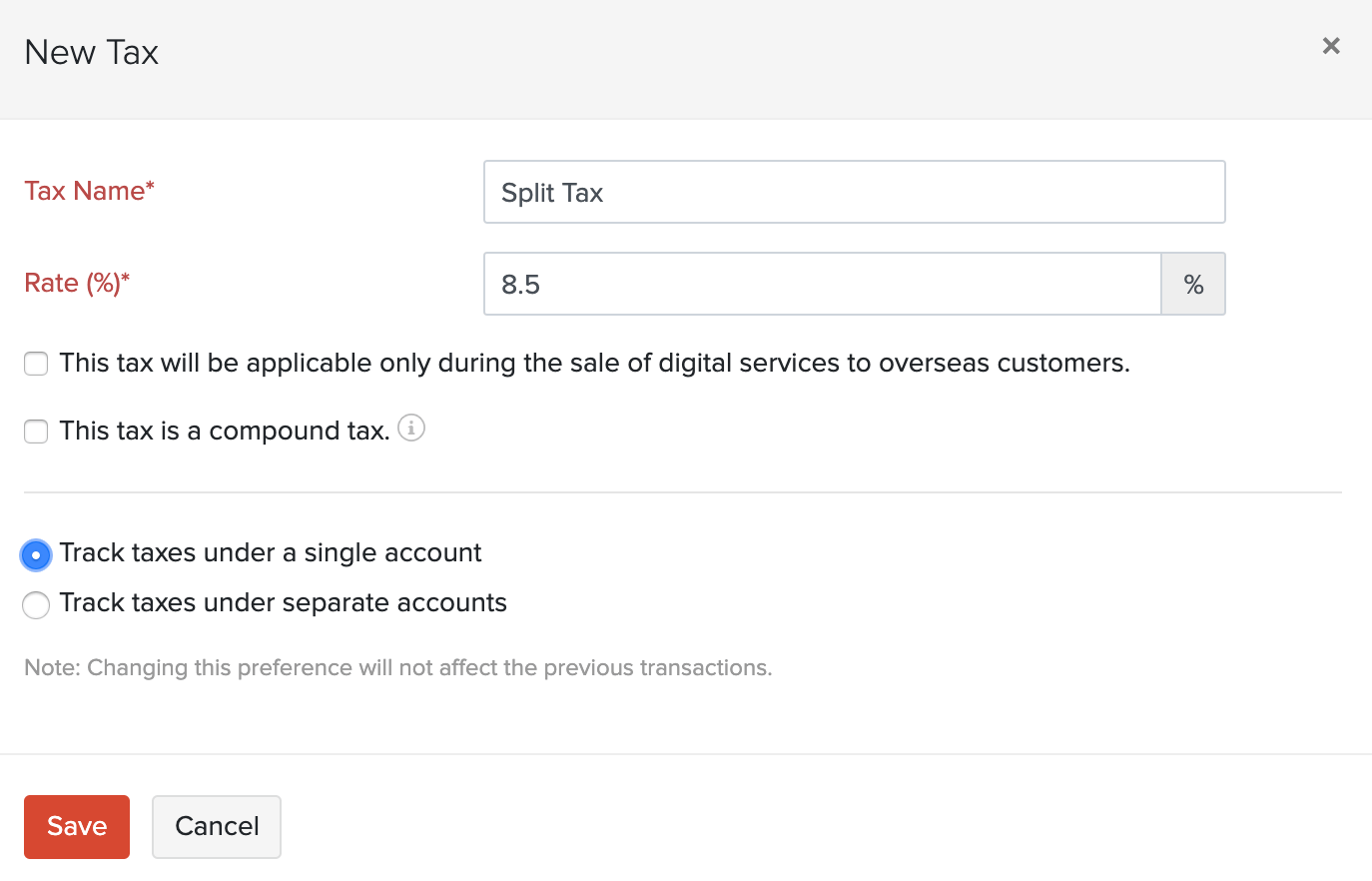Click the 'Track taxes under separate accounts' text
The image size is (1372, 881).
coord(283,602)
